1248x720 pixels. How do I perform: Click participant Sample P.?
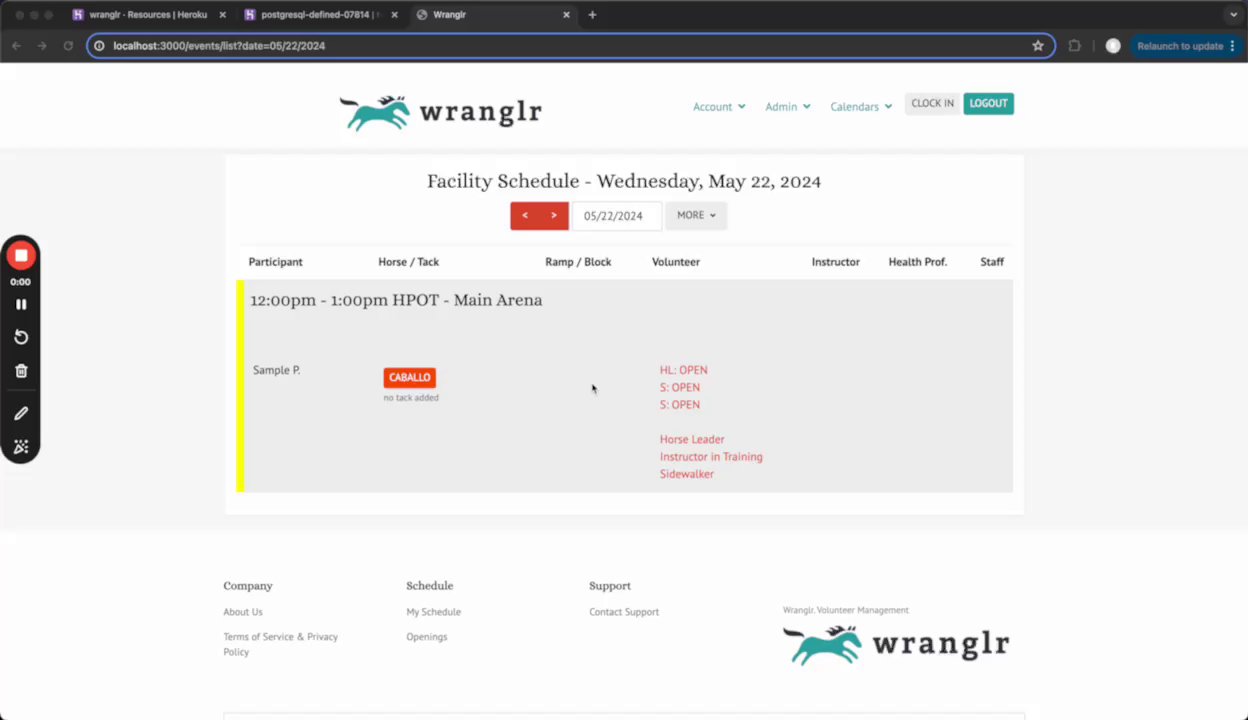pyautogui.click(x=276, y=371)
